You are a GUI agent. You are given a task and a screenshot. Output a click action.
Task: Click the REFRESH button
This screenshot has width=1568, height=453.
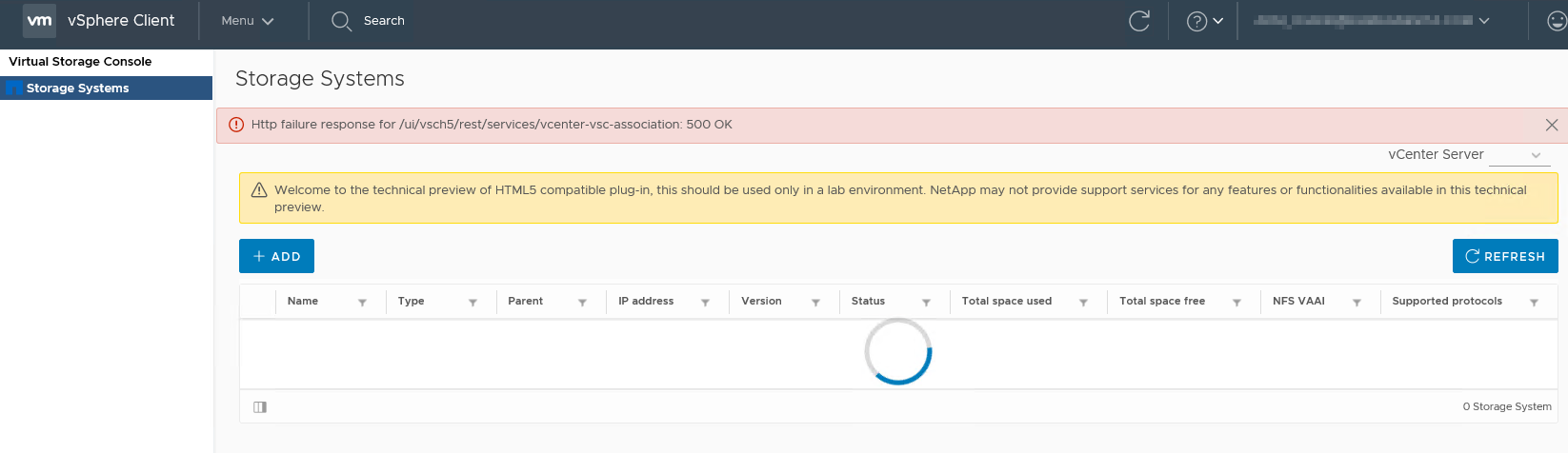1505,256
